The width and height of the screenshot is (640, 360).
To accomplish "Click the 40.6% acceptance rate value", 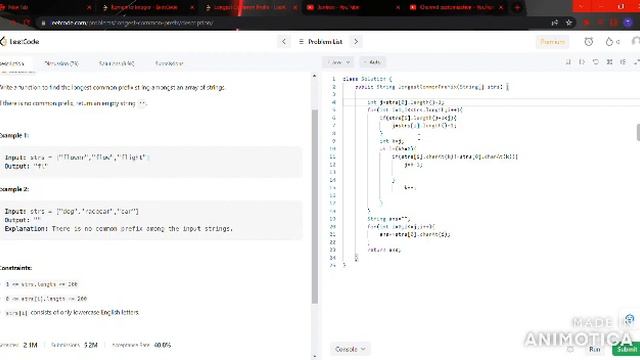I will coord(162,345).
